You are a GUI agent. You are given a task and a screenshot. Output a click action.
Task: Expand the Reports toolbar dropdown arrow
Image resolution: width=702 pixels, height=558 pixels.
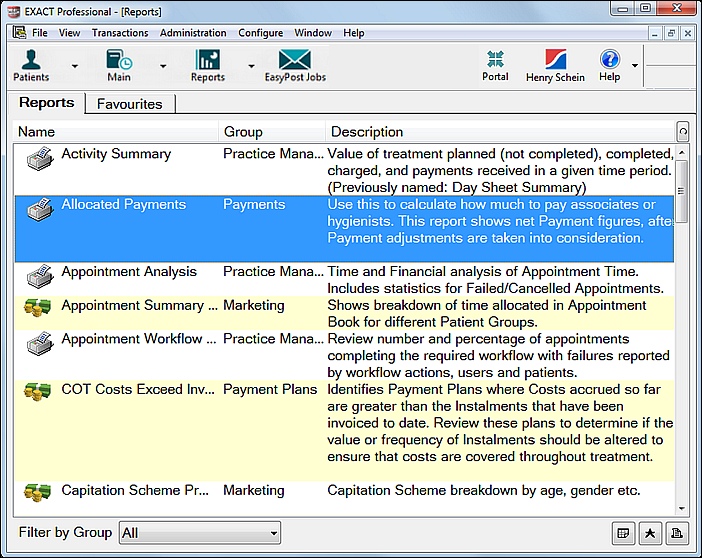251,66
